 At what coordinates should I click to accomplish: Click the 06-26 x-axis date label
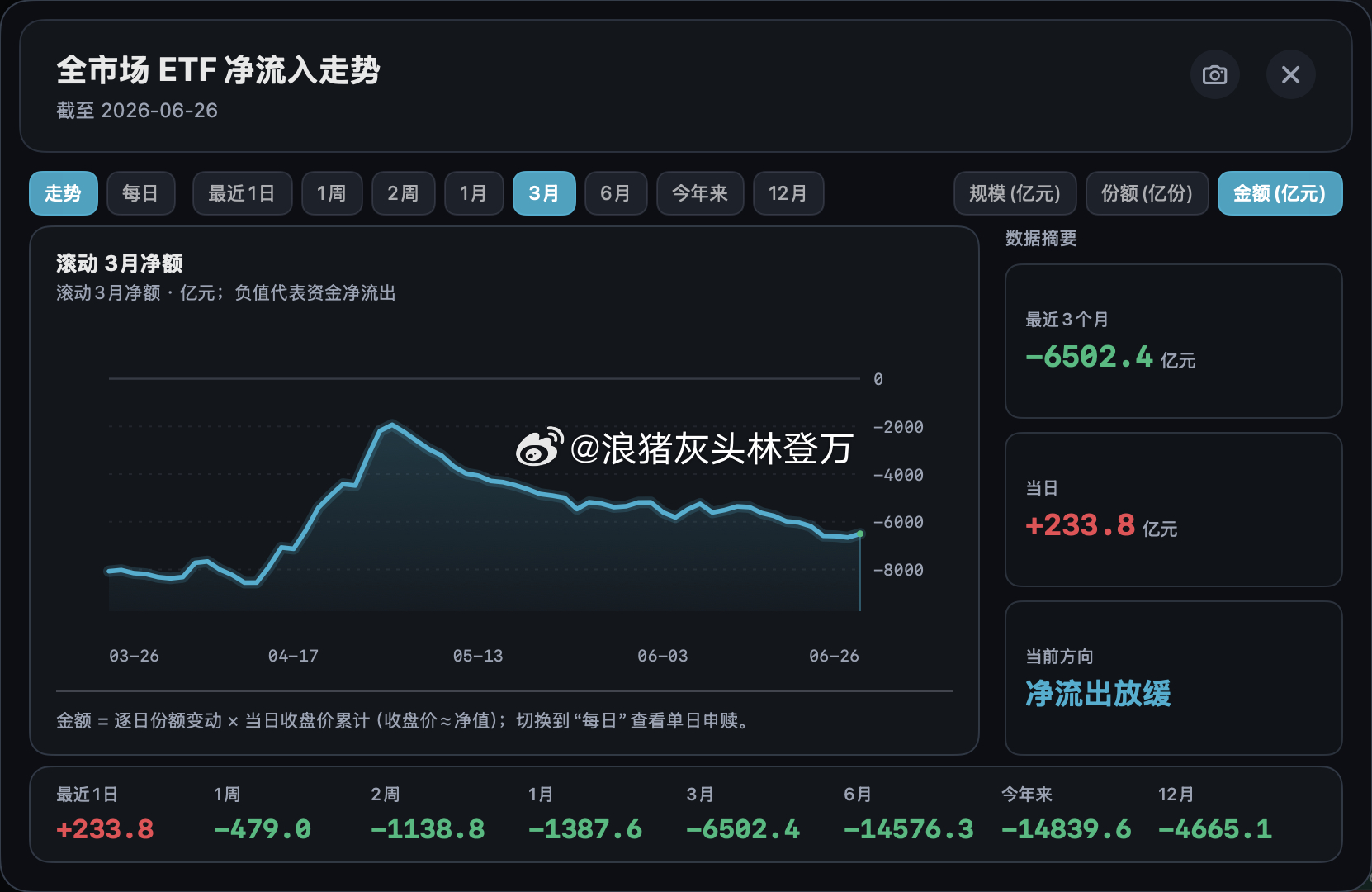(x=834, y=656)
